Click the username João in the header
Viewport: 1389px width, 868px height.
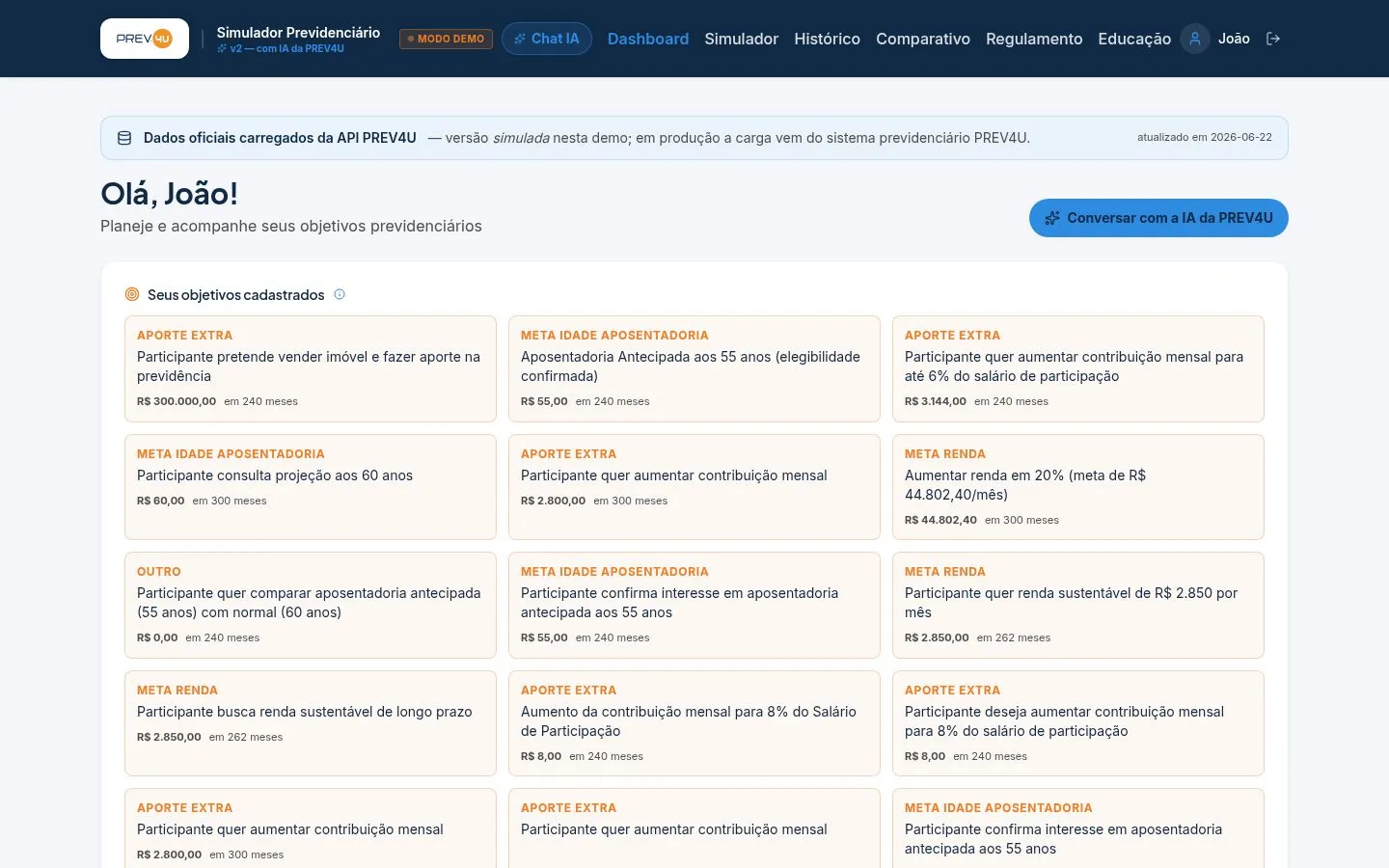point(1234,39)
